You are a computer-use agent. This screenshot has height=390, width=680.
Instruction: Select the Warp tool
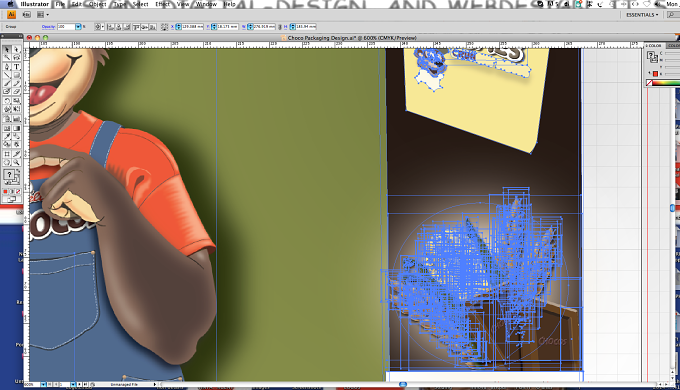point(7,109)
